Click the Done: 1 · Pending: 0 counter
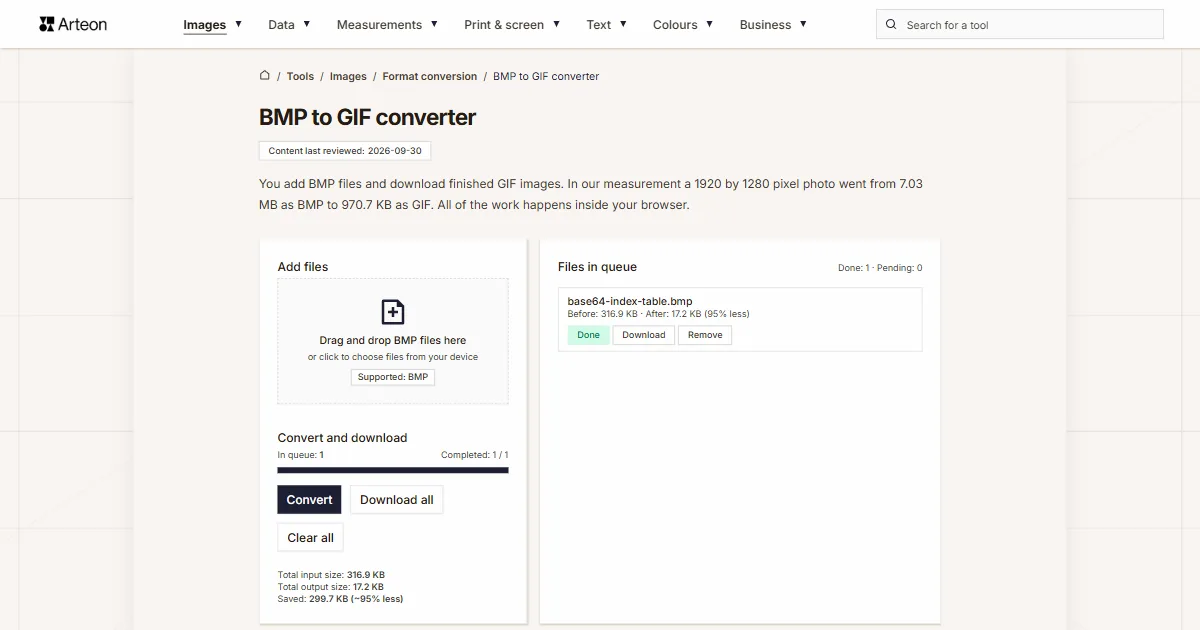This screenshot has width=1200, height=630. pyautogui.click(x=880, y=268)
